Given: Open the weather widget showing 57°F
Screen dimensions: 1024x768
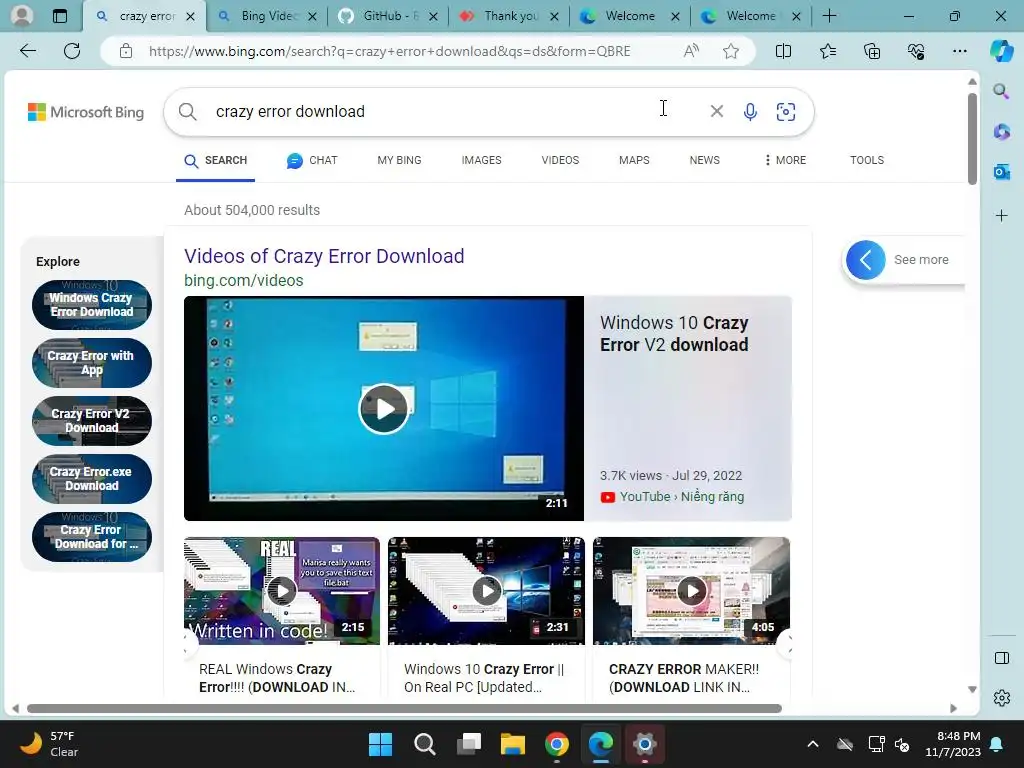Looking at the screenshot, I should click(x=50, y=744).
